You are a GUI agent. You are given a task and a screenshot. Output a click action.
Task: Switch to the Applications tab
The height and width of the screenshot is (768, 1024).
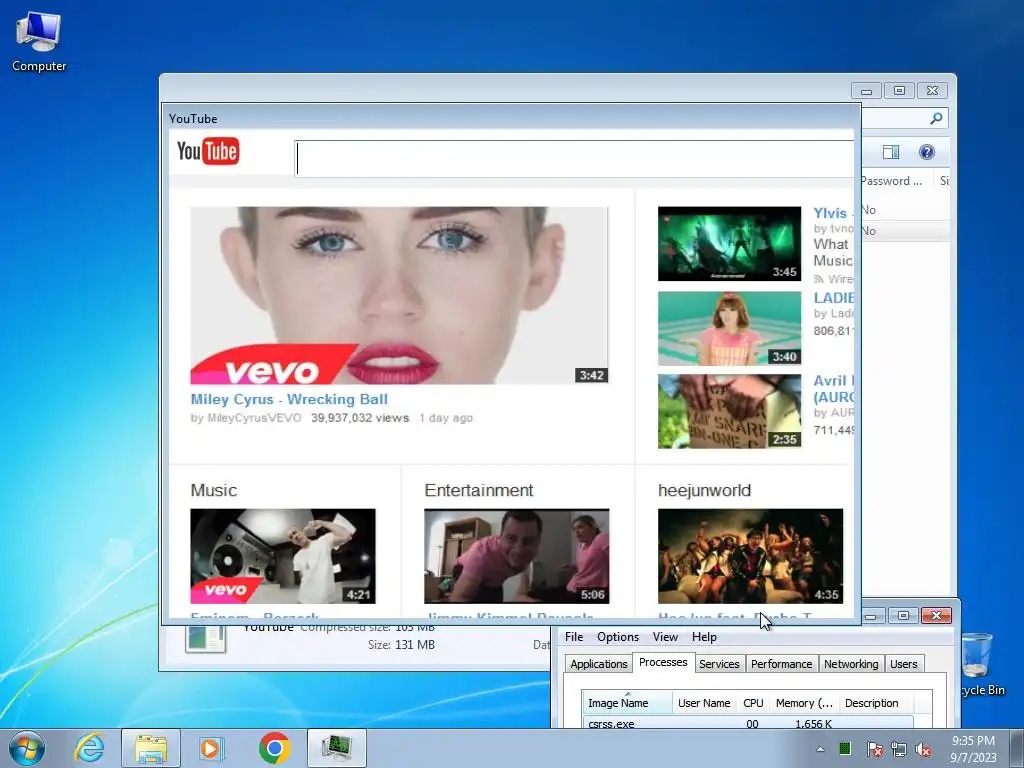pyautogui.click(x=599, y=664)
